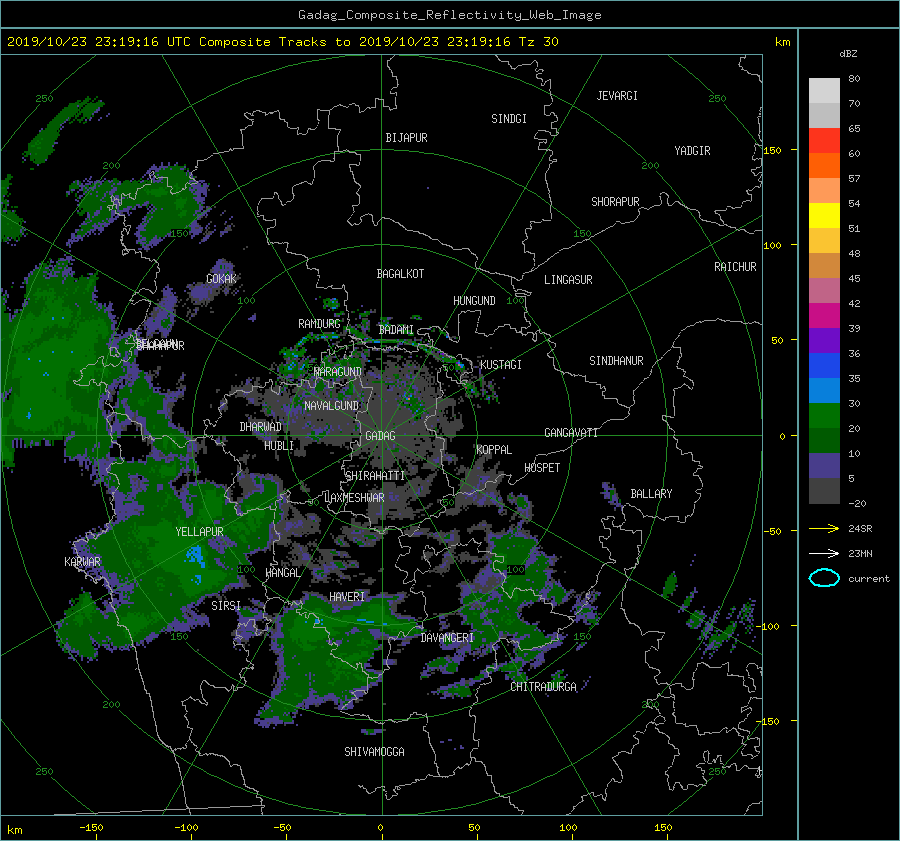Click the SHIVAMOGGA city label
This screenshot has height=841, width=900.
(374, 752)
